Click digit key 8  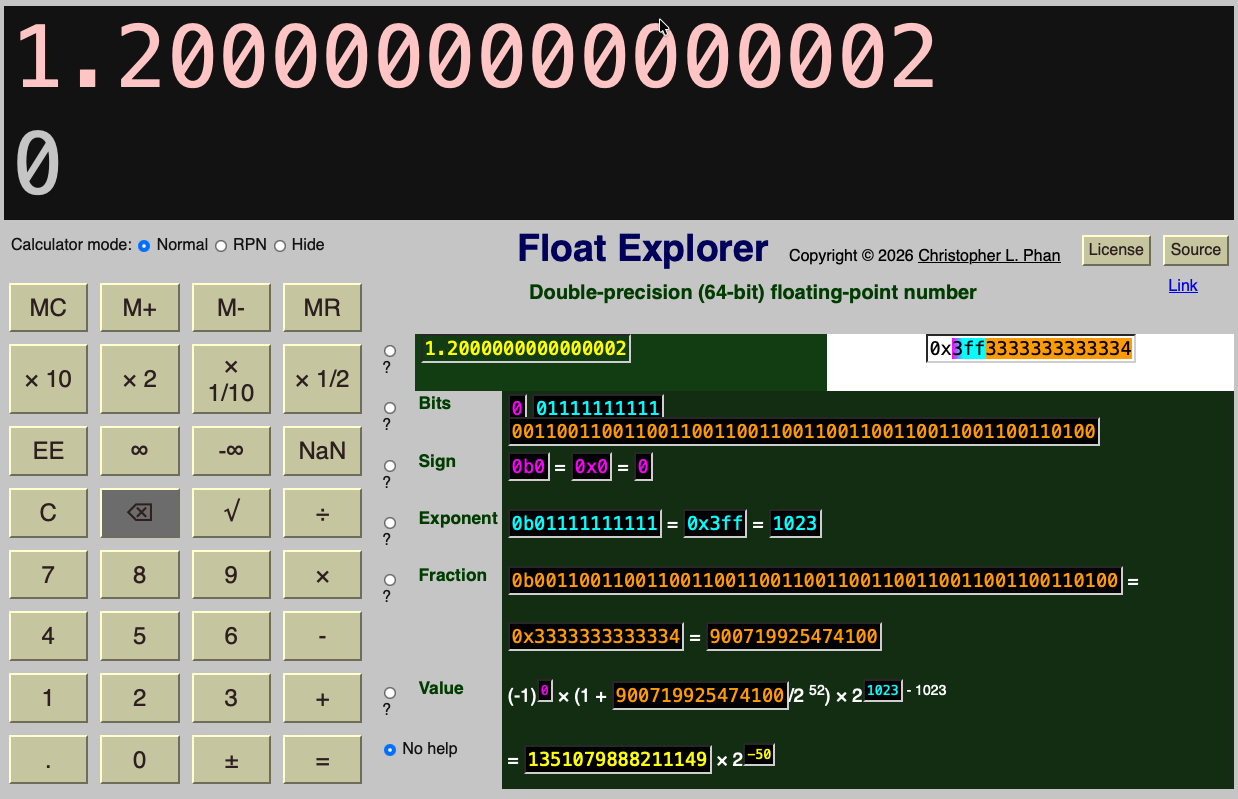pyautogui.click(x=140, y=575)
